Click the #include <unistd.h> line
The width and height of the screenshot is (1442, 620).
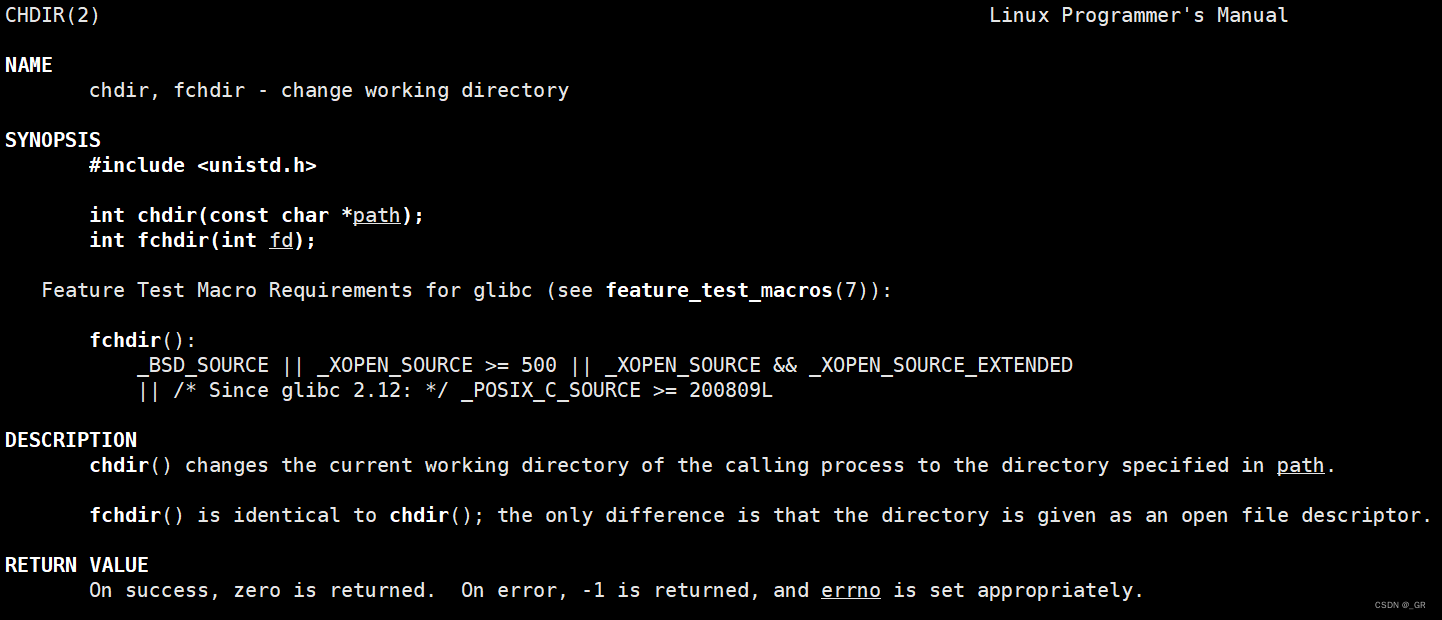[202, 165]
